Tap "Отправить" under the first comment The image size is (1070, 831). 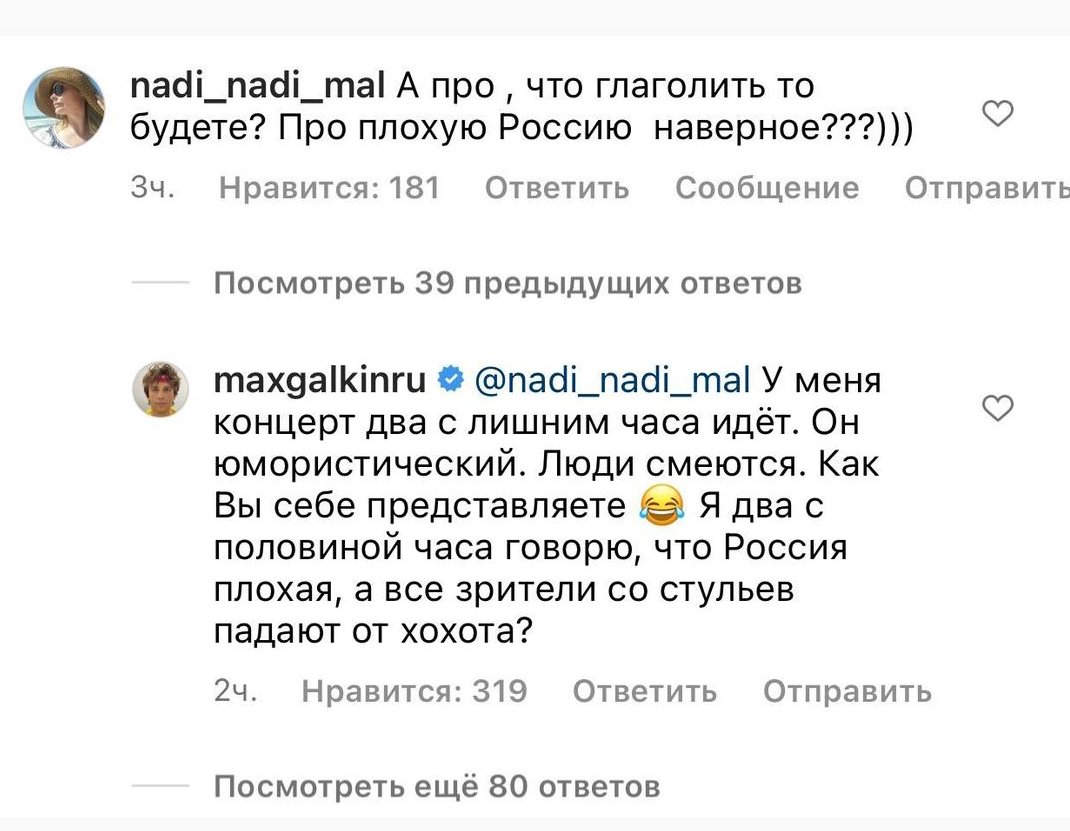pyautogui.click(x=986, y=188)
